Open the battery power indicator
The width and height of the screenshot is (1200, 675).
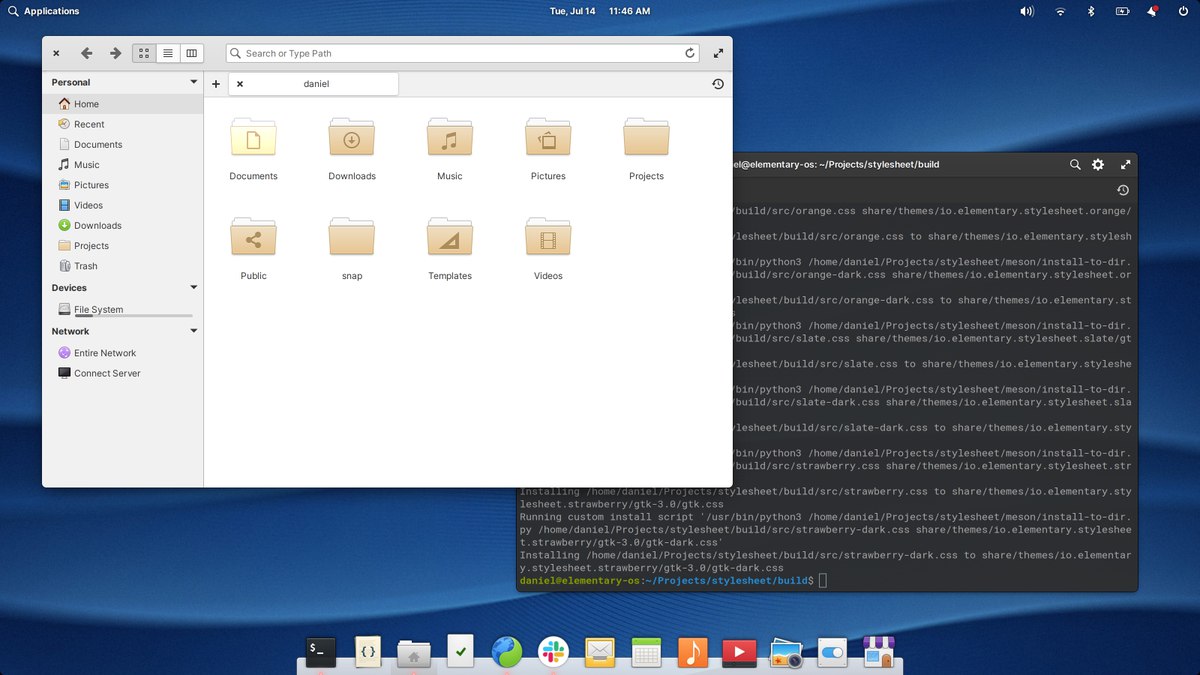1122,11
